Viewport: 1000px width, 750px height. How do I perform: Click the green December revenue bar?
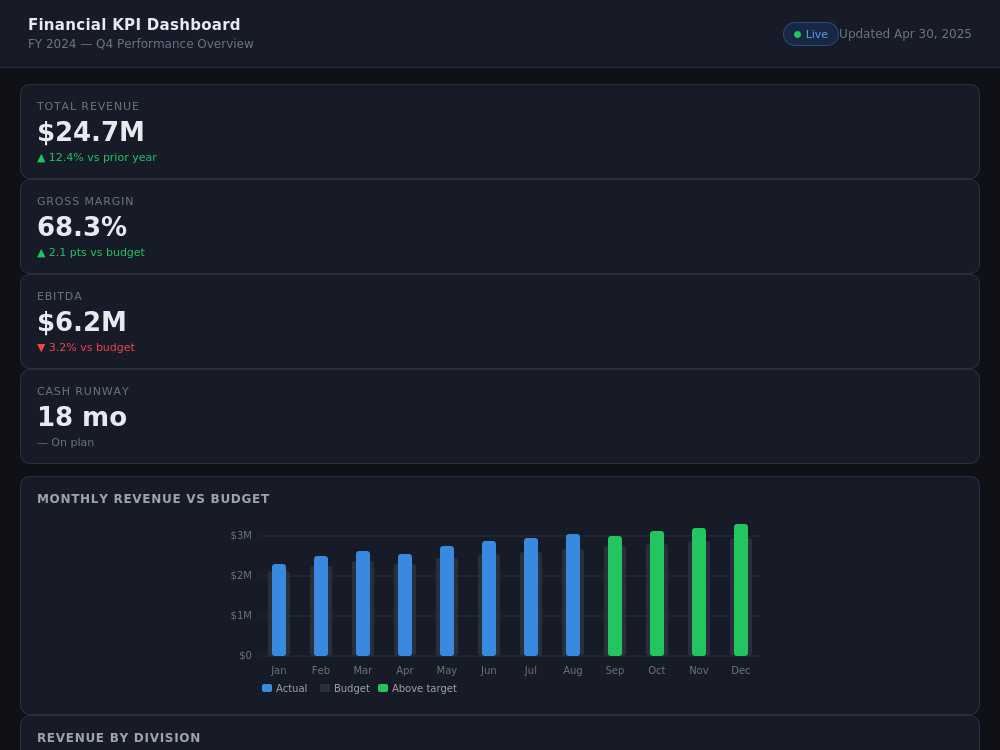click(741, 590)
